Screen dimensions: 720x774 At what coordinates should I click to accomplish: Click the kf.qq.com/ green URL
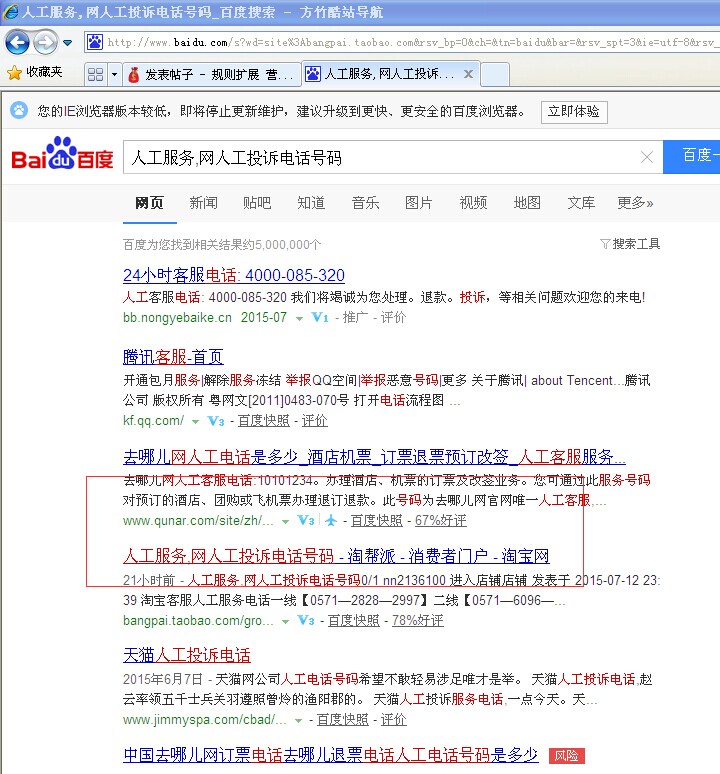click(x=153, y=421)
